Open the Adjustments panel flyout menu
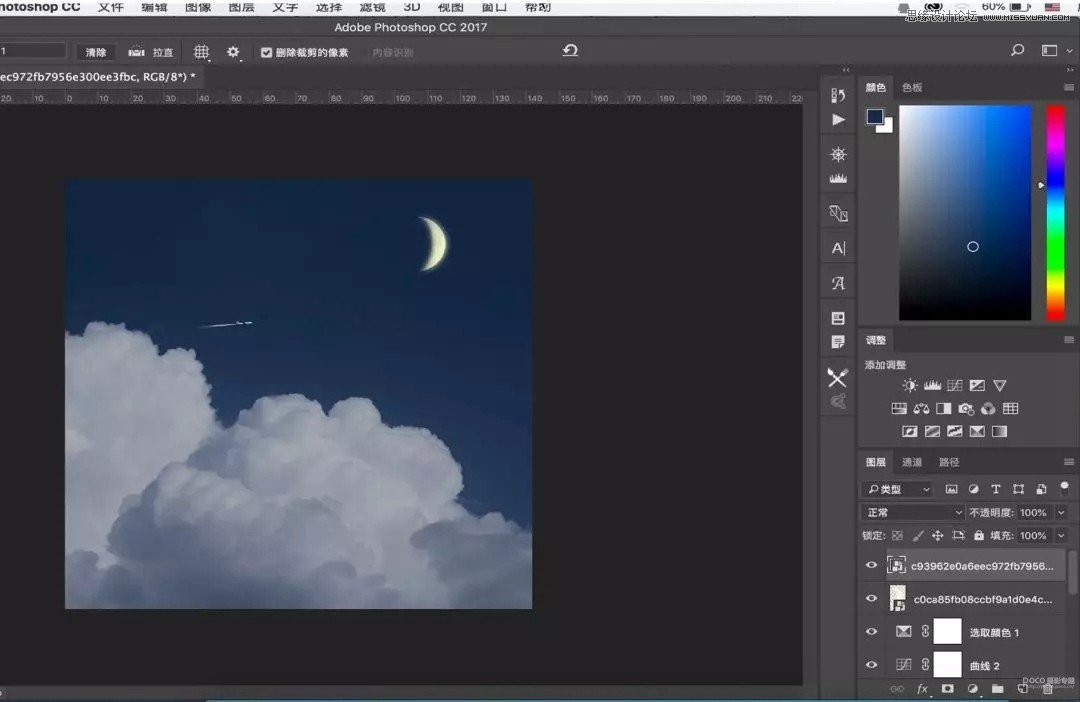The width and height of the screenshot is (1080, 702). click(x=1068, y=340)
